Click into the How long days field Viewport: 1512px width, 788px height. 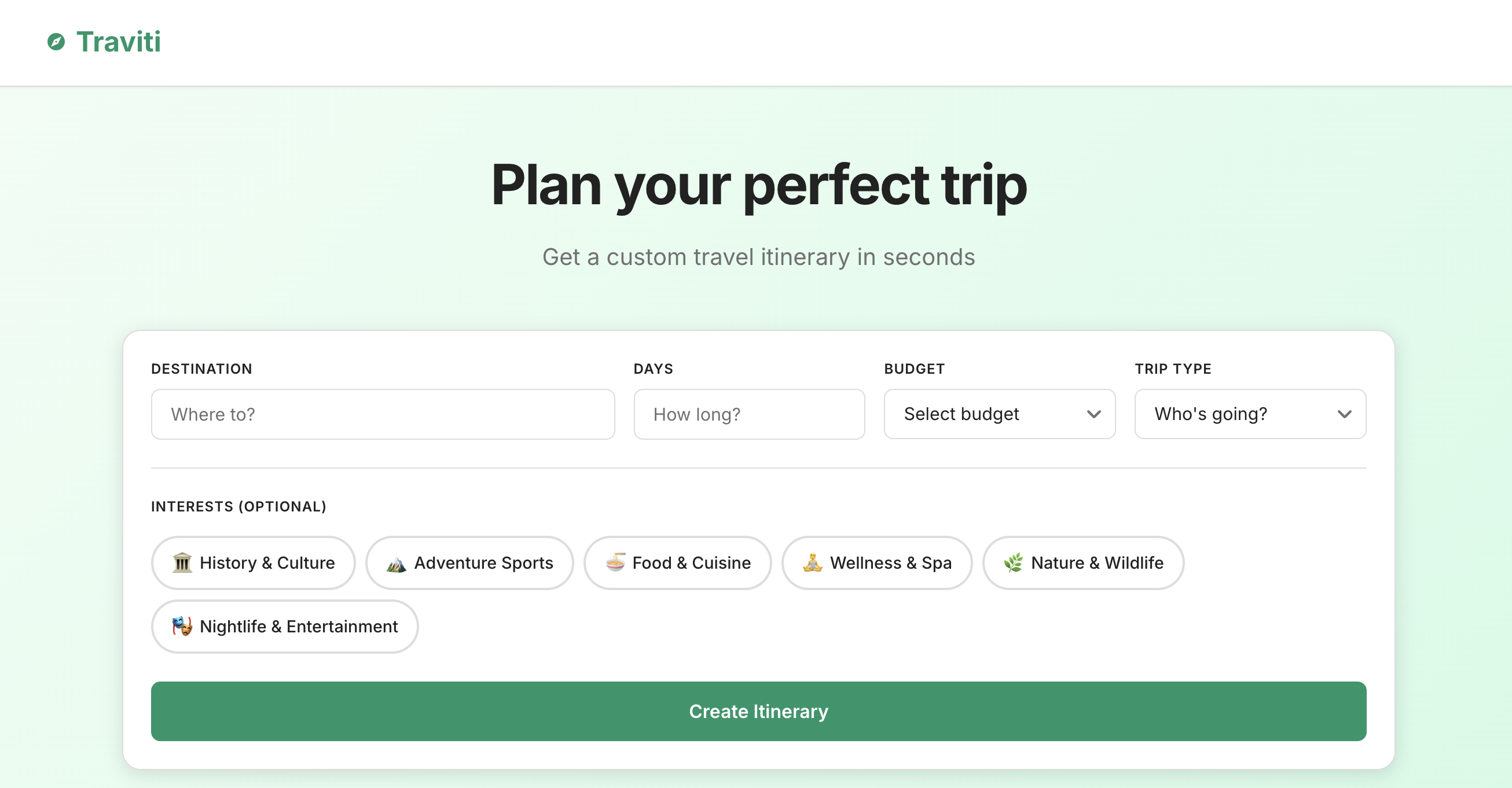coord(749,414)
